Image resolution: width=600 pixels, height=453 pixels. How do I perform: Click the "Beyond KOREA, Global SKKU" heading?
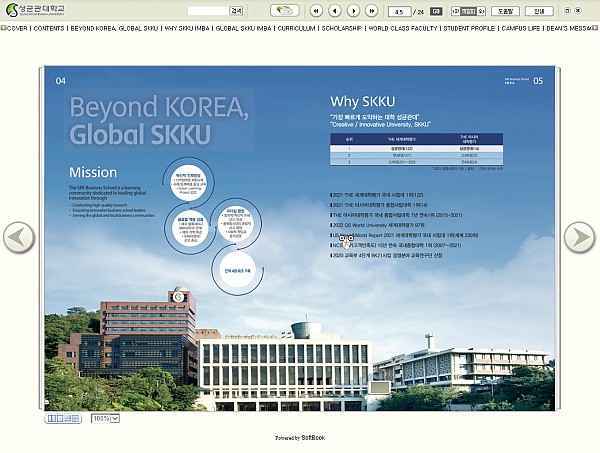click(159, 120)
